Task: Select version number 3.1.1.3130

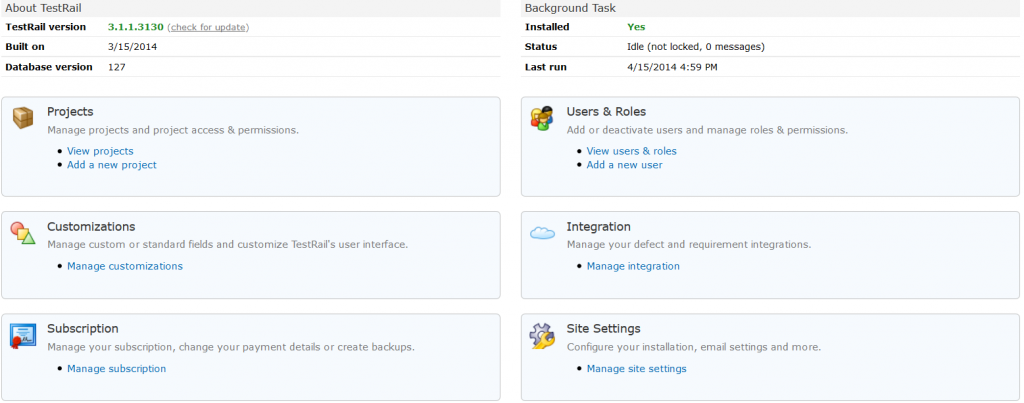Action: click(x=135, y=27)
